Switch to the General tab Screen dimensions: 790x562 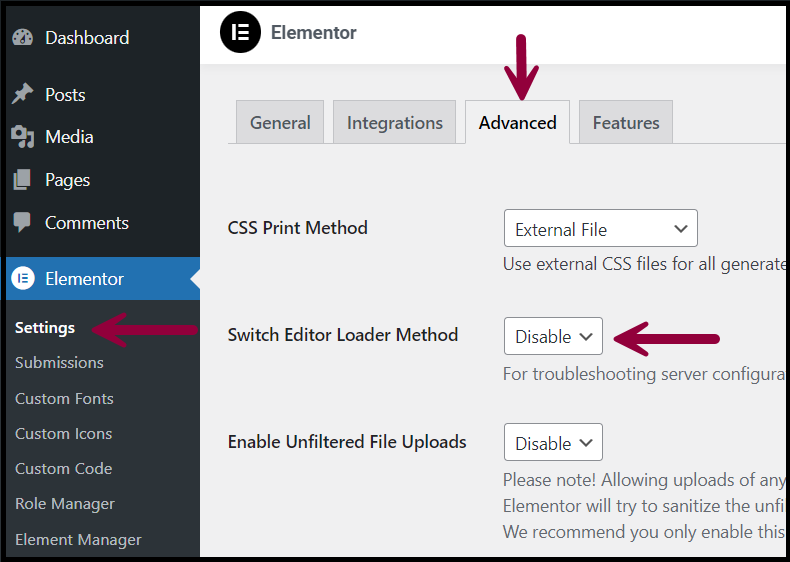[280, 122]
